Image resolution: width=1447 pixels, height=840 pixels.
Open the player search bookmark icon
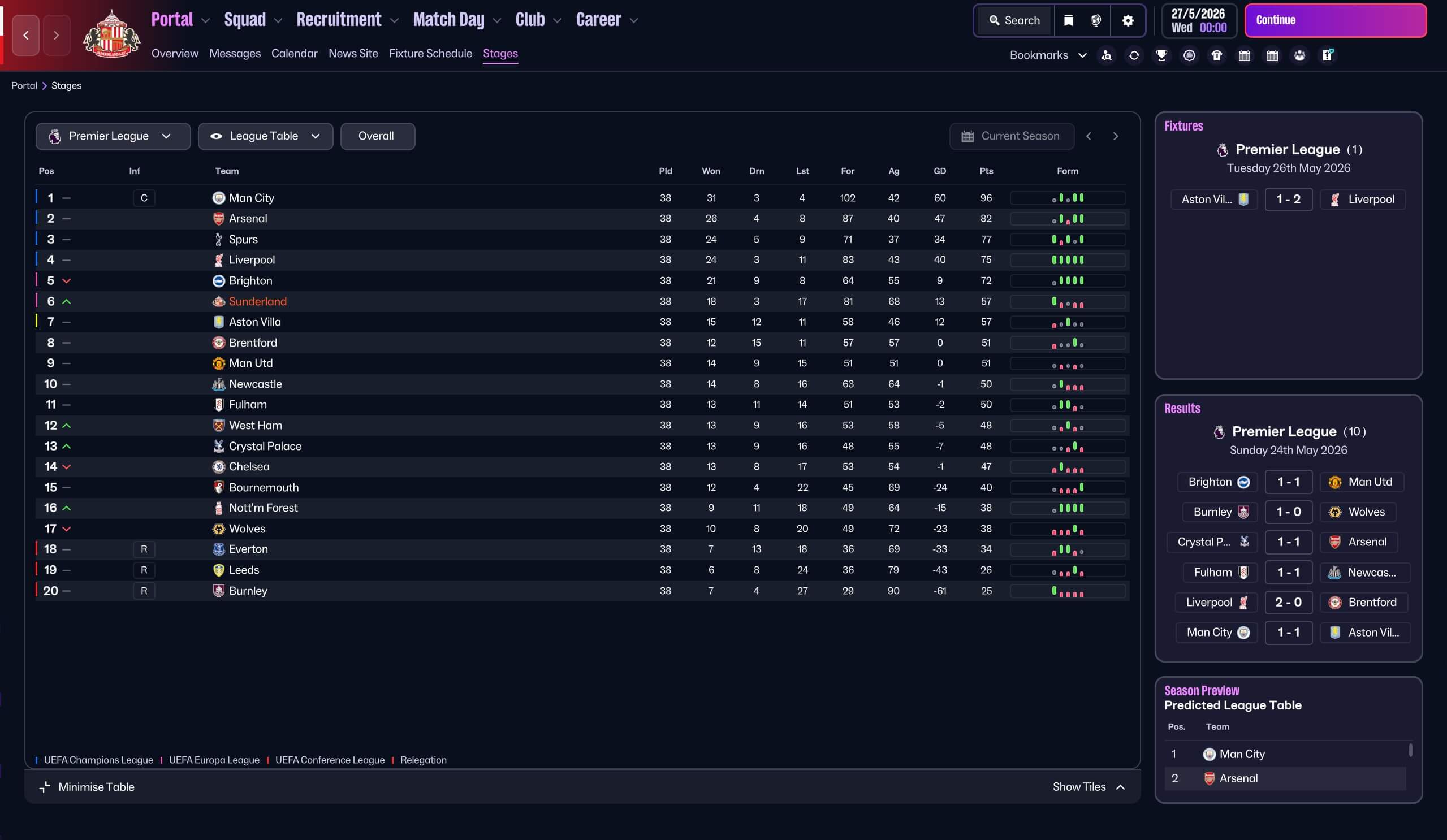click(1106, 55)
